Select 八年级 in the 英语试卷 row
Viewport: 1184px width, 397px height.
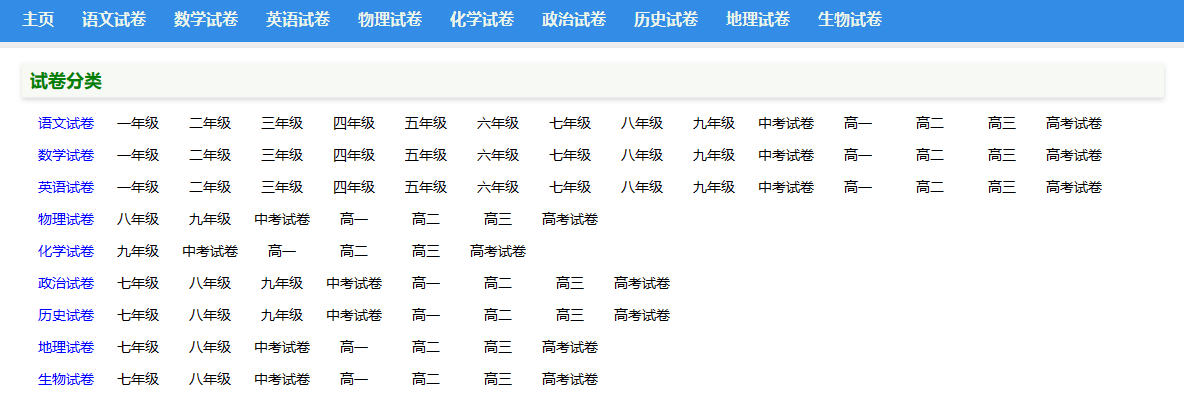(642, 187)
